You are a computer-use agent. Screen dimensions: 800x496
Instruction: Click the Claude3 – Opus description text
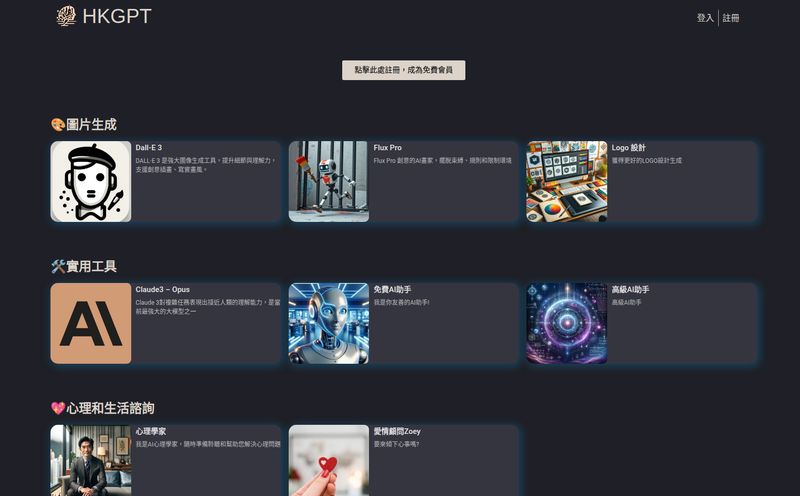tap(208, 307)
